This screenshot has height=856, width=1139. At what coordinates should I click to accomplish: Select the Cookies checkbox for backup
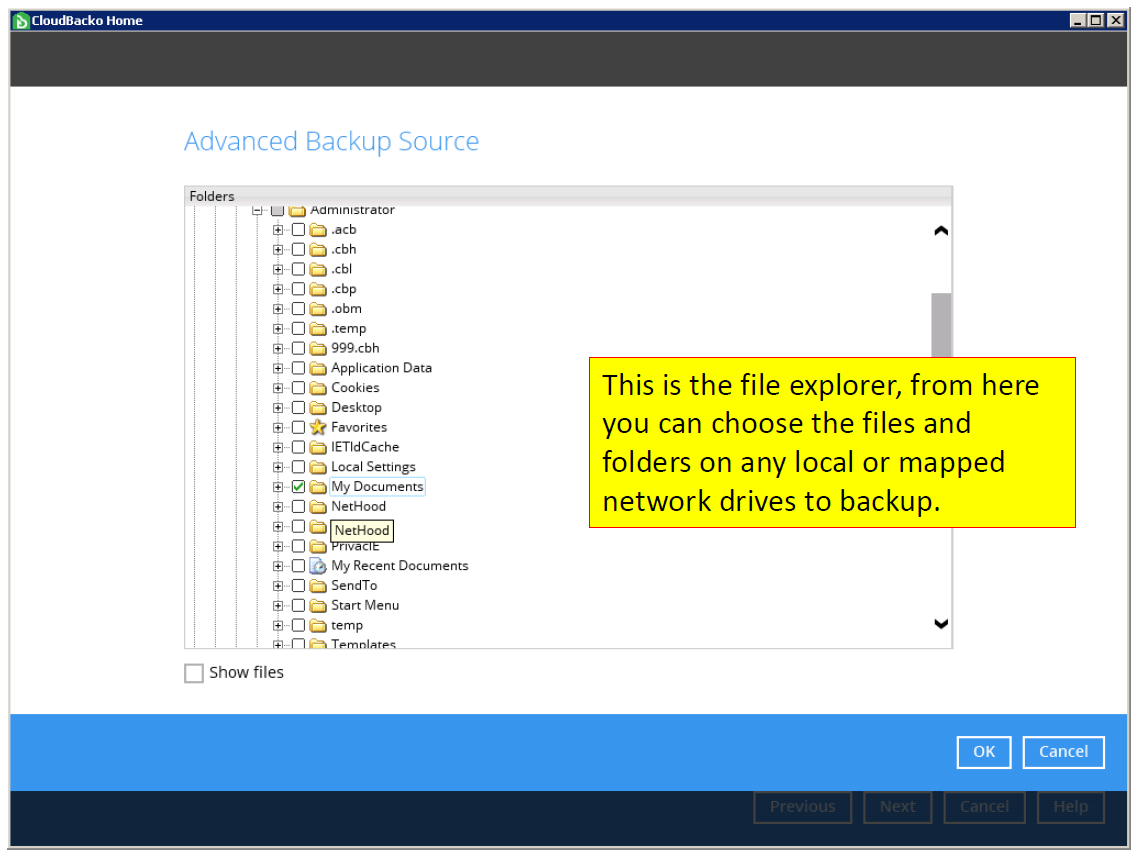click(299, 388)
